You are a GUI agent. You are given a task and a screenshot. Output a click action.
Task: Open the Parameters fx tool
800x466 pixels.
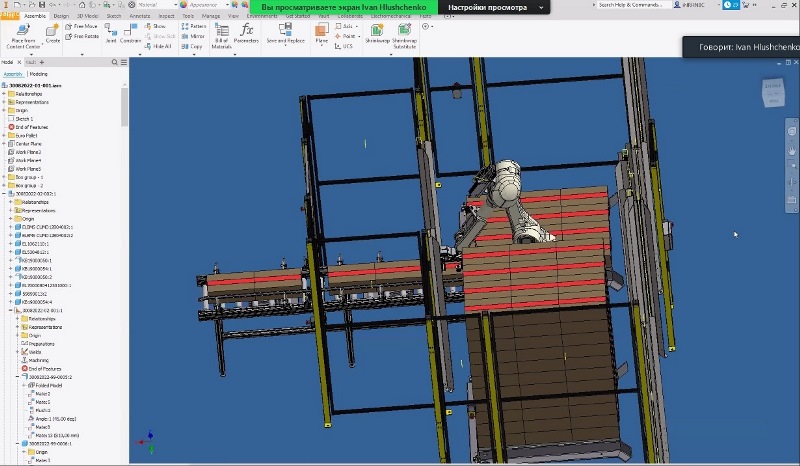(247, 32)
